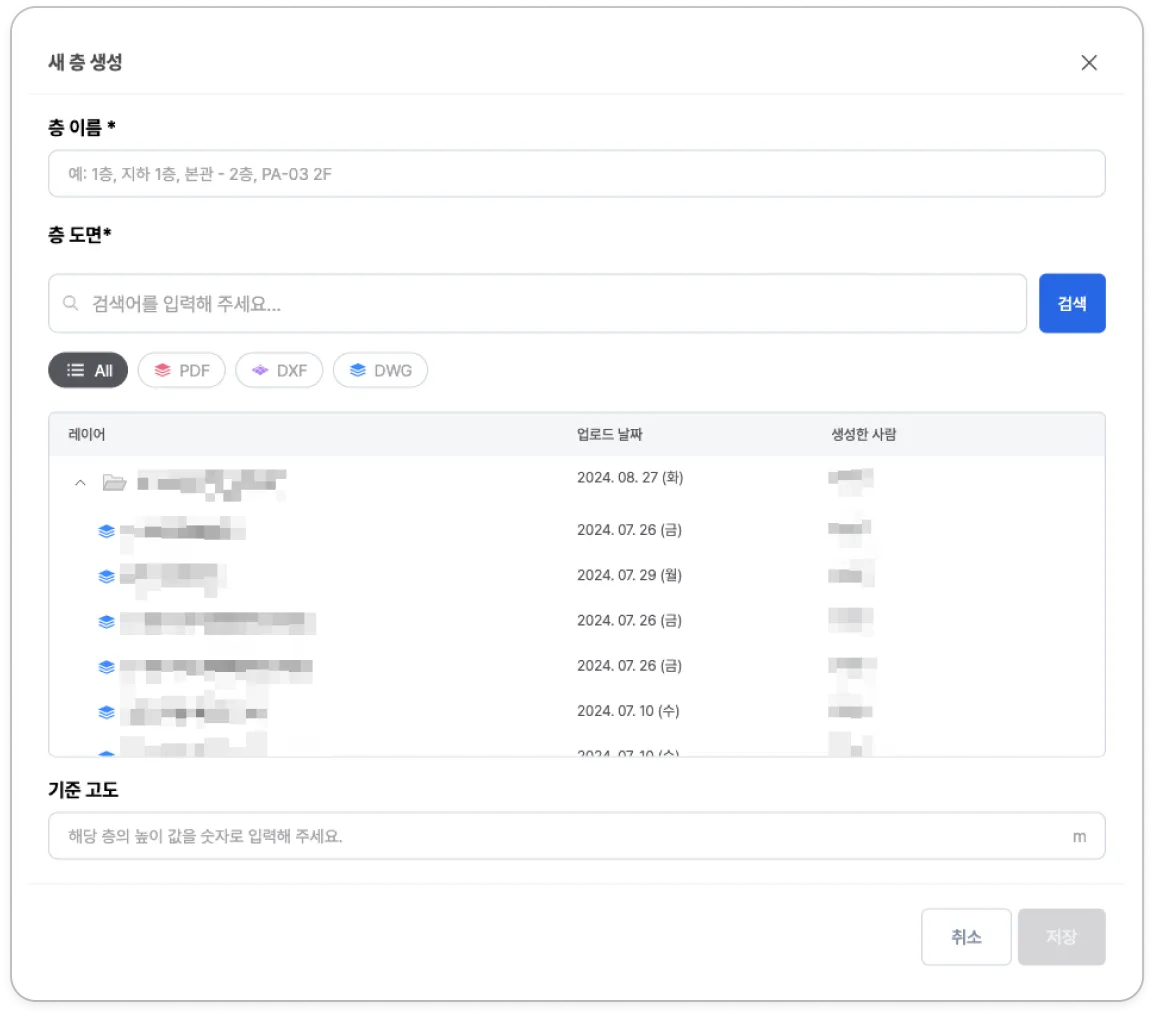The height and width of the screenshot is (1016, 1155).
Task: Click the blue 검색 button
Action: [x=1072, y=304]
